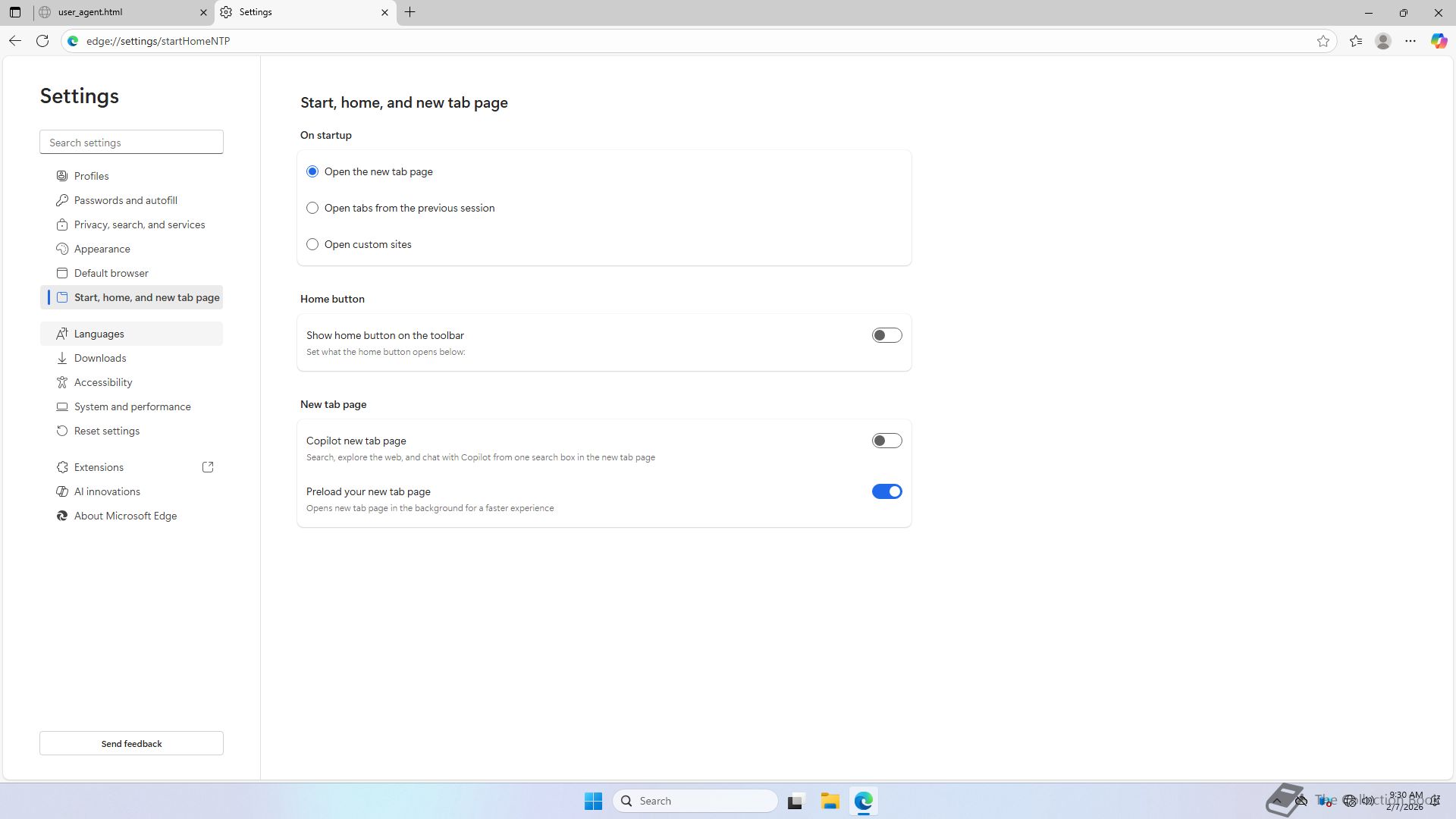Click the Send feedback button

tap(131, 743)
